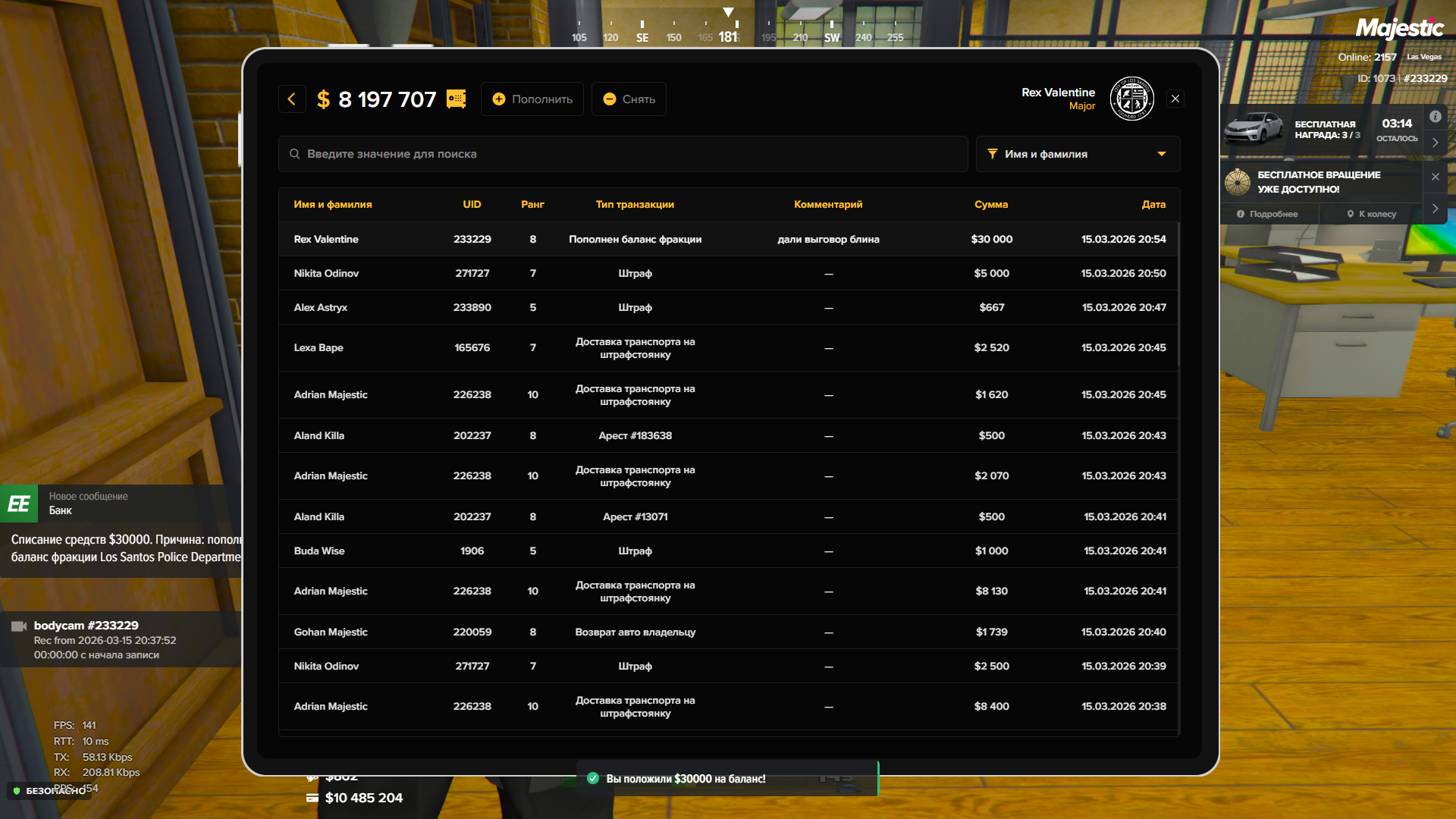Click the EE bank message icon

point(19,504)
